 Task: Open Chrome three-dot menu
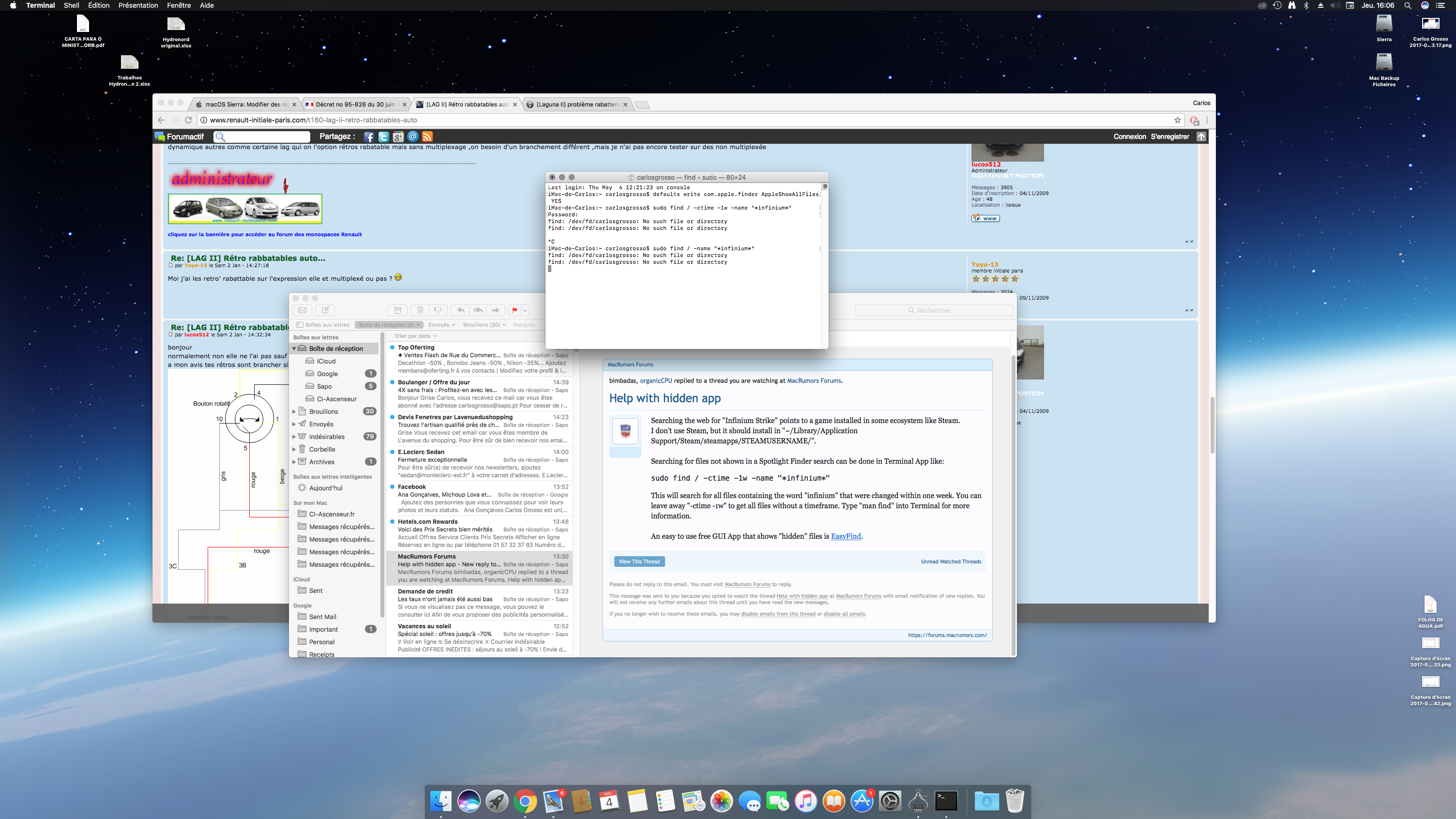1207,120
